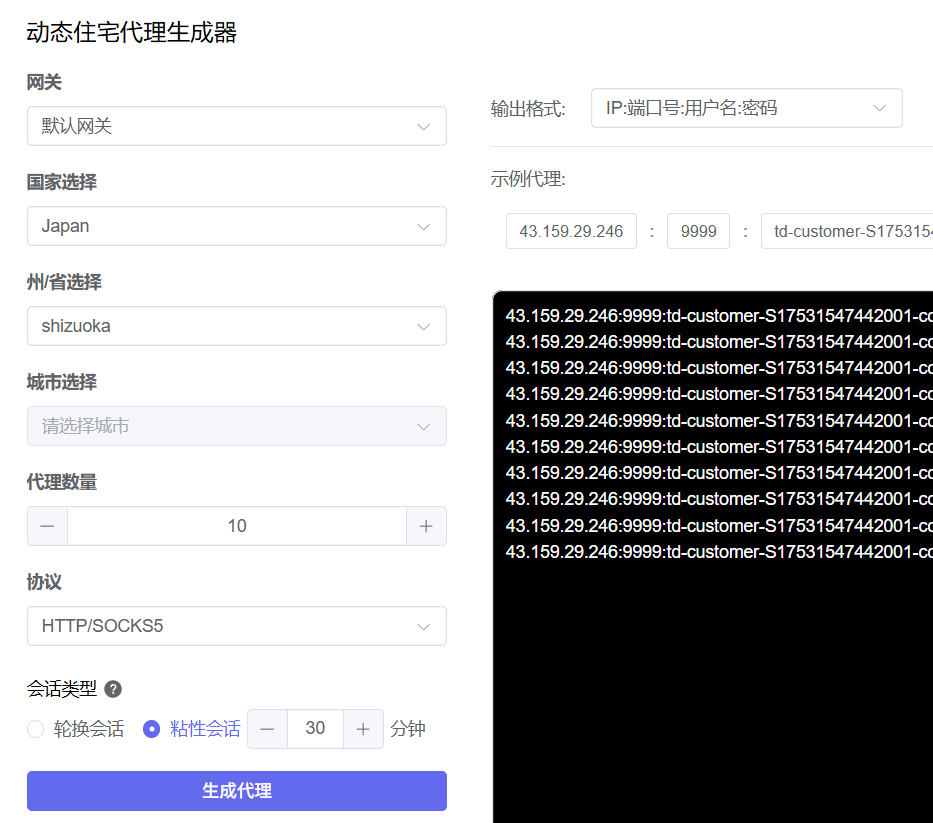Image resolution: width=933 pixels, height=823 pixels.
Task: Increase proxy quantity with plus button
Action: [x=426, y=526]
